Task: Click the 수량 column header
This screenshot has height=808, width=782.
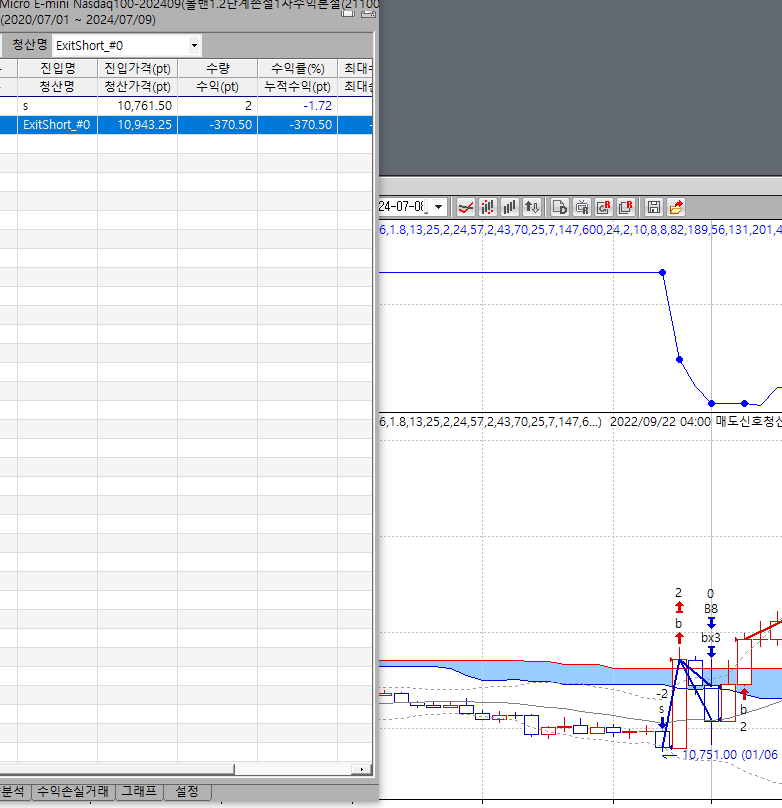Action: tap(217, 68)
